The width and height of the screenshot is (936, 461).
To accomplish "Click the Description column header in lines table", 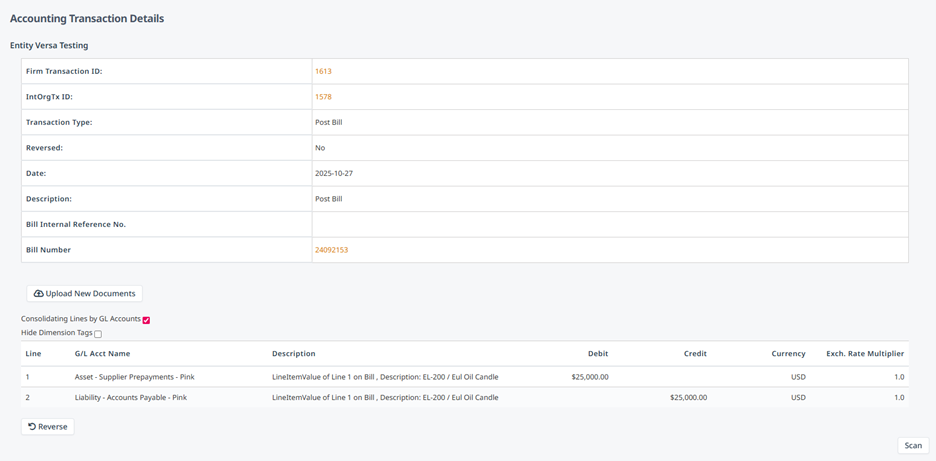I will 294,354.
